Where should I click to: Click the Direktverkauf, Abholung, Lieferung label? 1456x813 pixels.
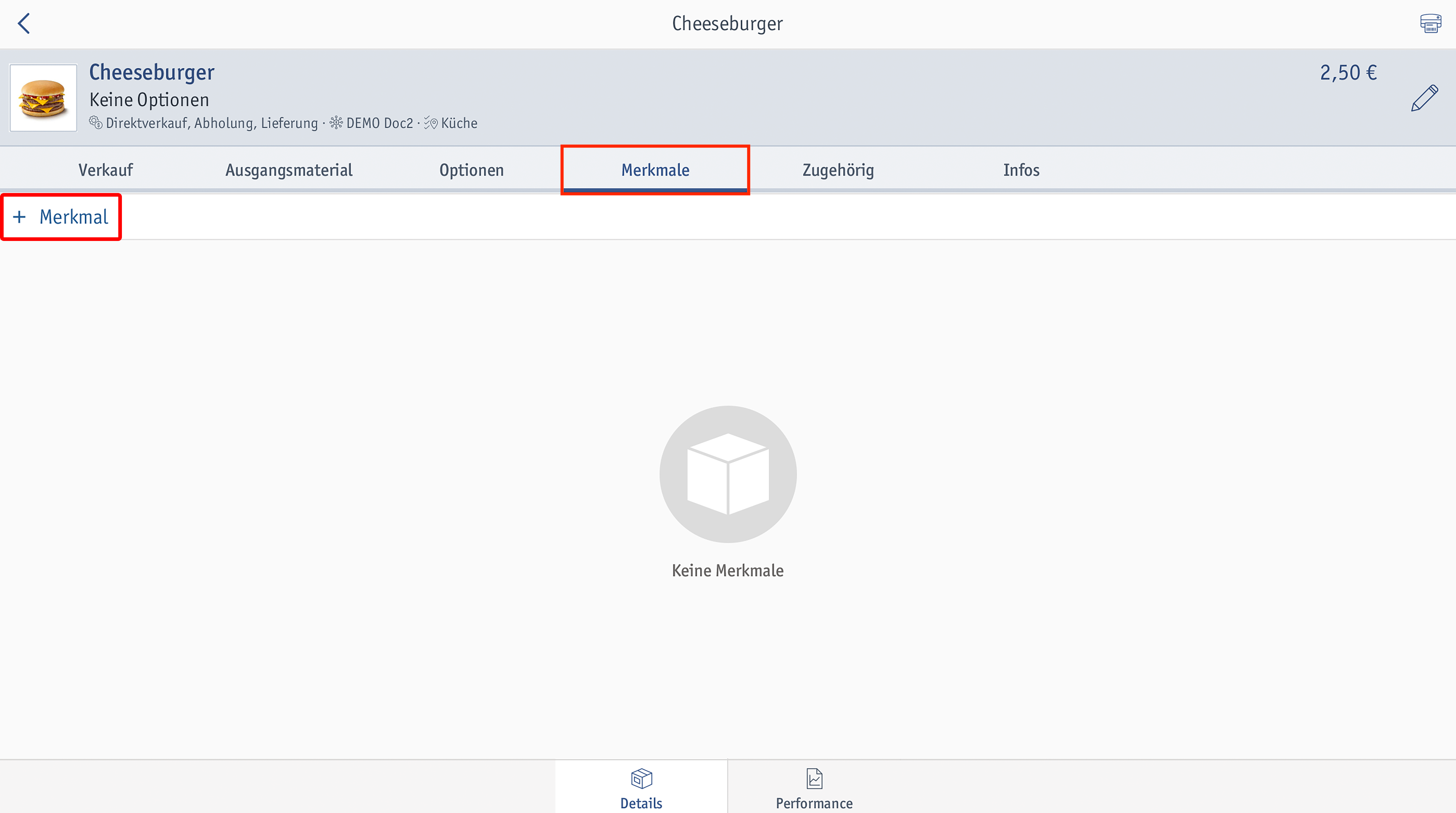point(212,123)
